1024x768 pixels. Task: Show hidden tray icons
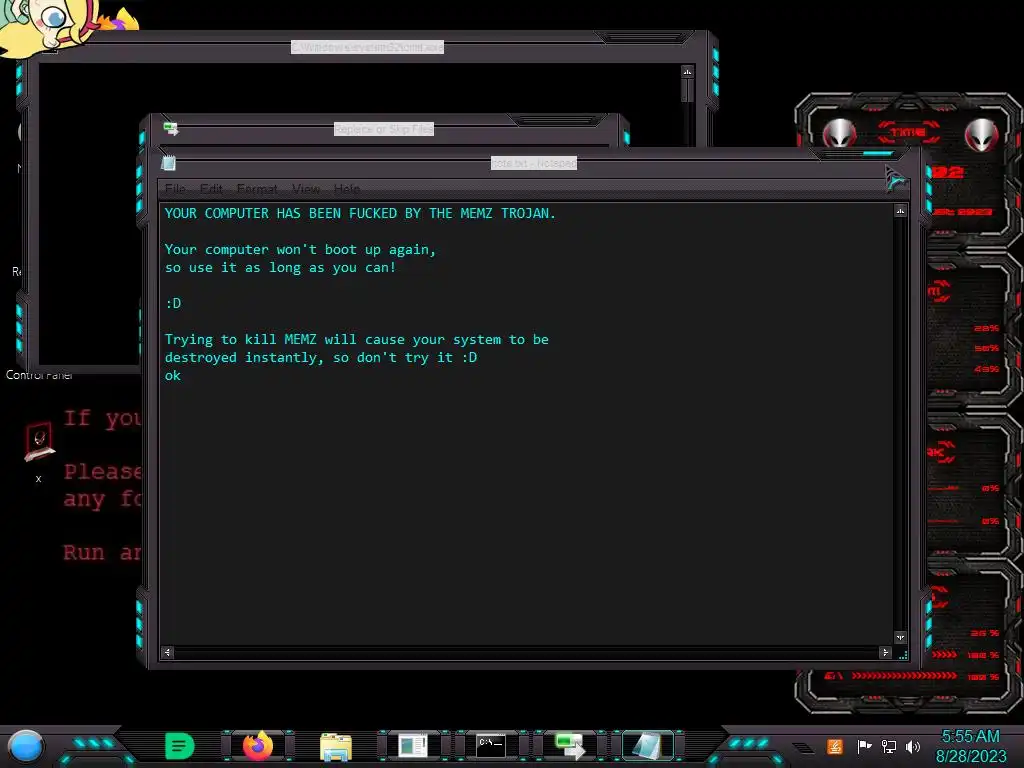click(803, 747)
